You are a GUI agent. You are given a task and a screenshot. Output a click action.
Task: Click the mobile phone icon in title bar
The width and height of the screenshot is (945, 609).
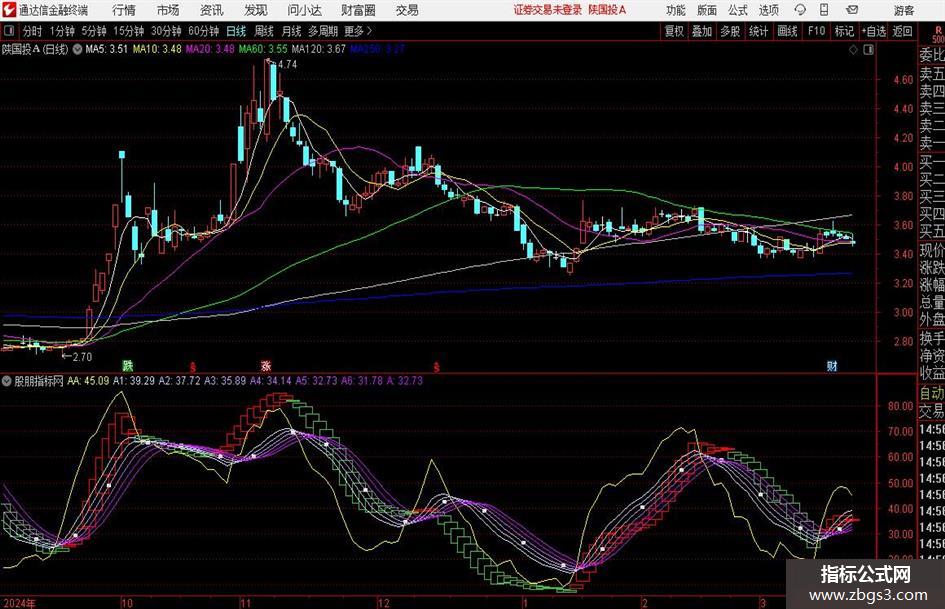tap(824, 10)
